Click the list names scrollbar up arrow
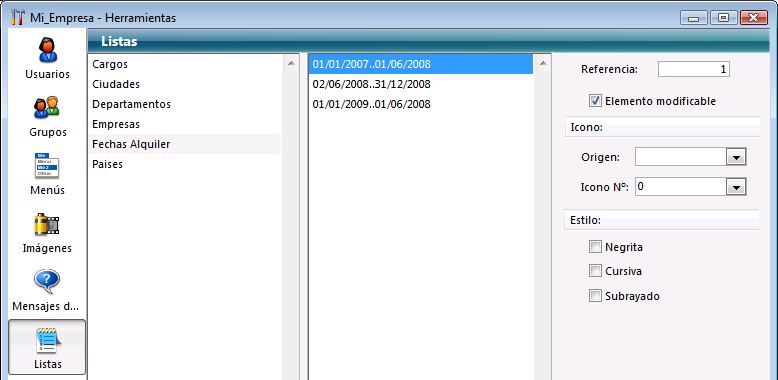 pos(291,63)
